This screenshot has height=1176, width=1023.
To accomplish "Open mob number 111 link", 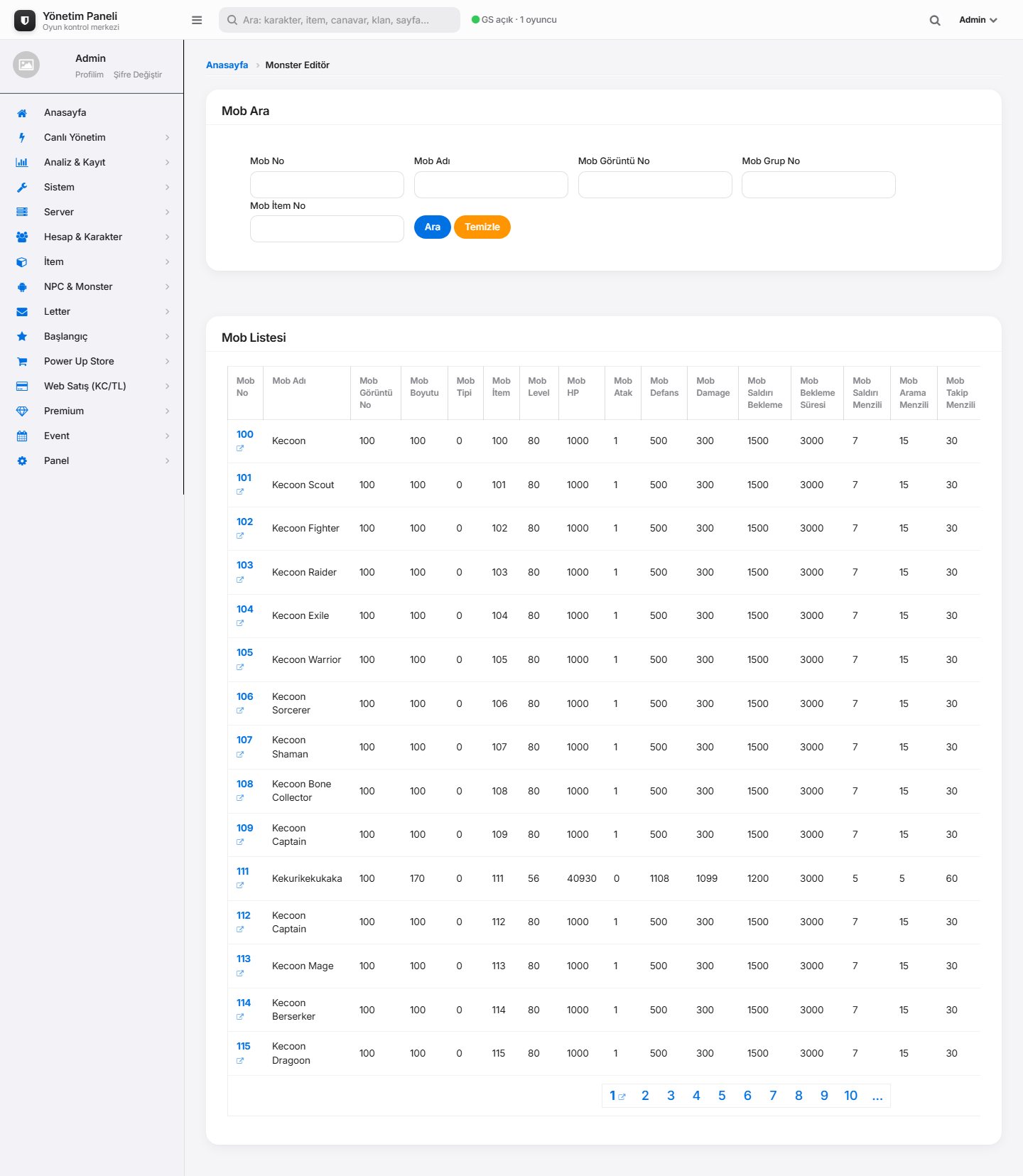I will coord(243,872).
